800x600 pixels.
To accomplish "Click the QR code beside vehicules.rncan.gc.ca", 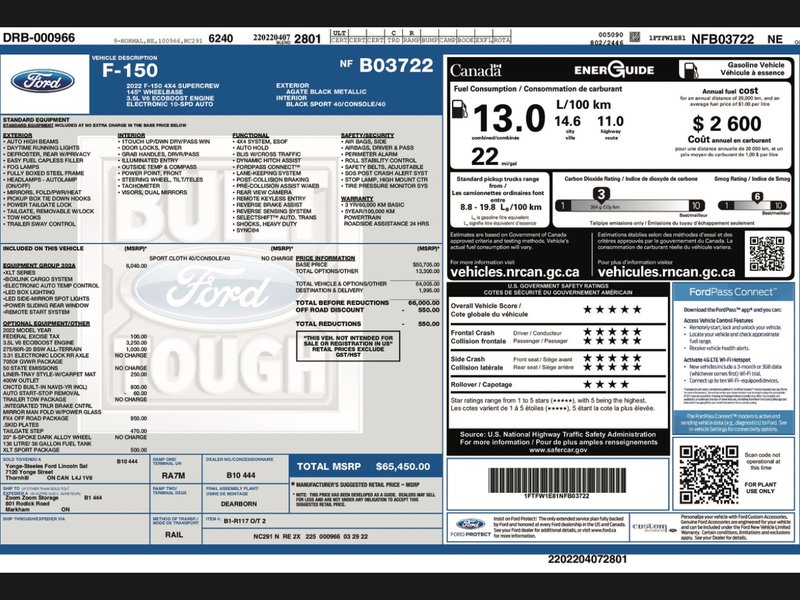I will 767,254.
